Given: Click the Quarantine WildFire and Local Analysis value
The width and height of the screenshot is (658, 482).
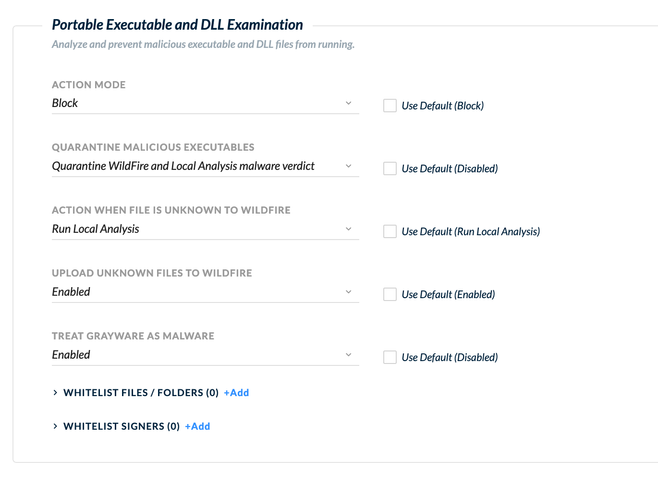Looking at the screenshot, I should click(183, 166).
